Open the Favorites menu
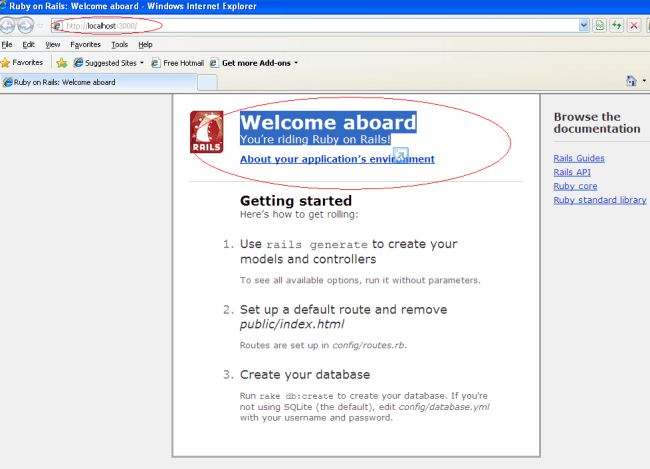This screenshot has width=650, height=469. pos(85,44)
